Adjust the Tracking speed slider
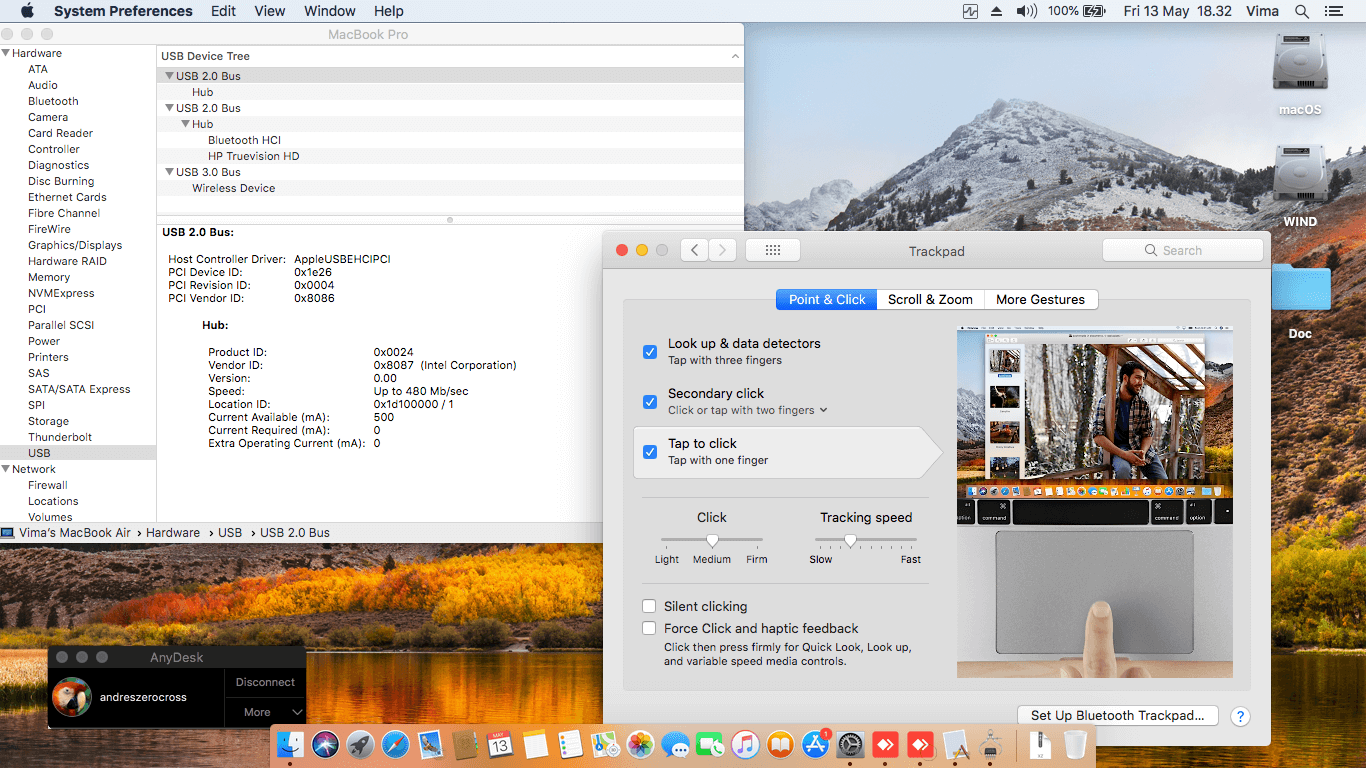The height and width of the screenshot is (768, 1366). tap(850, 540)
